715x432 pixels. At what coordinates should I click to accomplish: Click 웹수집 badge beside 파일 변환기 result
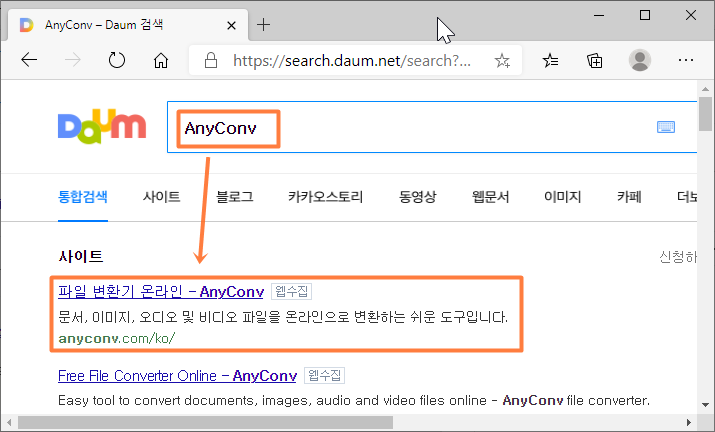click(291, 291)
